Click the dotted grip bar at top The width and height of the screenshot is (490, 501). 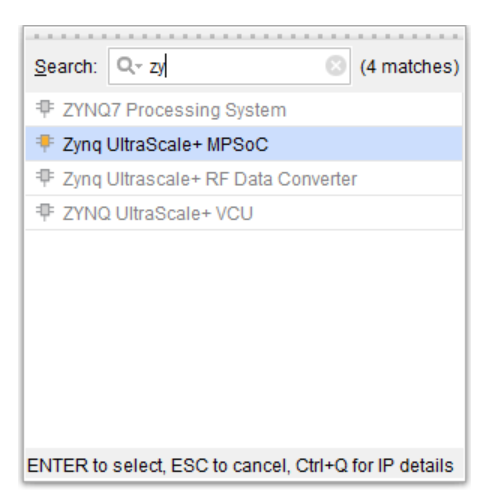[244, 36]
